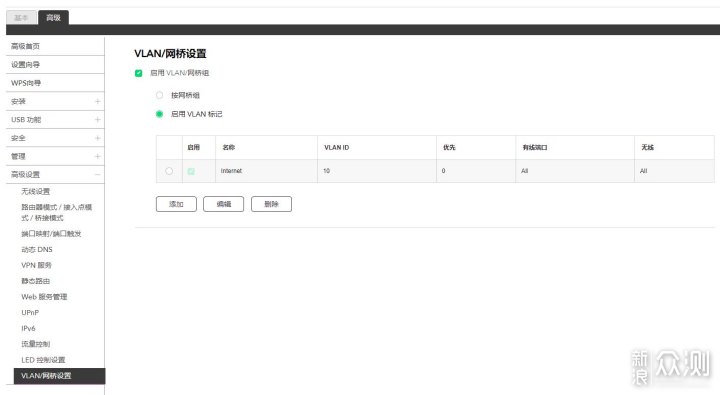Screen dimensions: 720x395
Task: Open UPnP settings
Action: (30, 312)
